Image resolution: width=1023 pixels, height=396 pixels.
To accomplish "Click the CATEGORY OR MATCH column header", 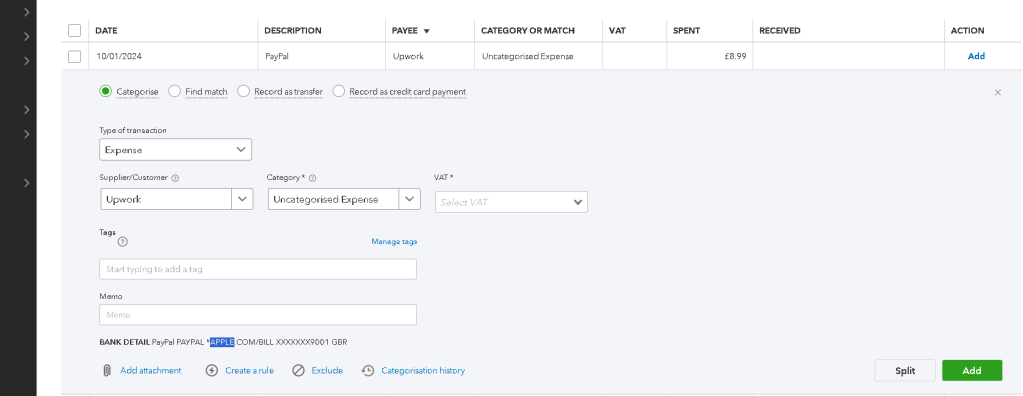I will pos(528,31).
